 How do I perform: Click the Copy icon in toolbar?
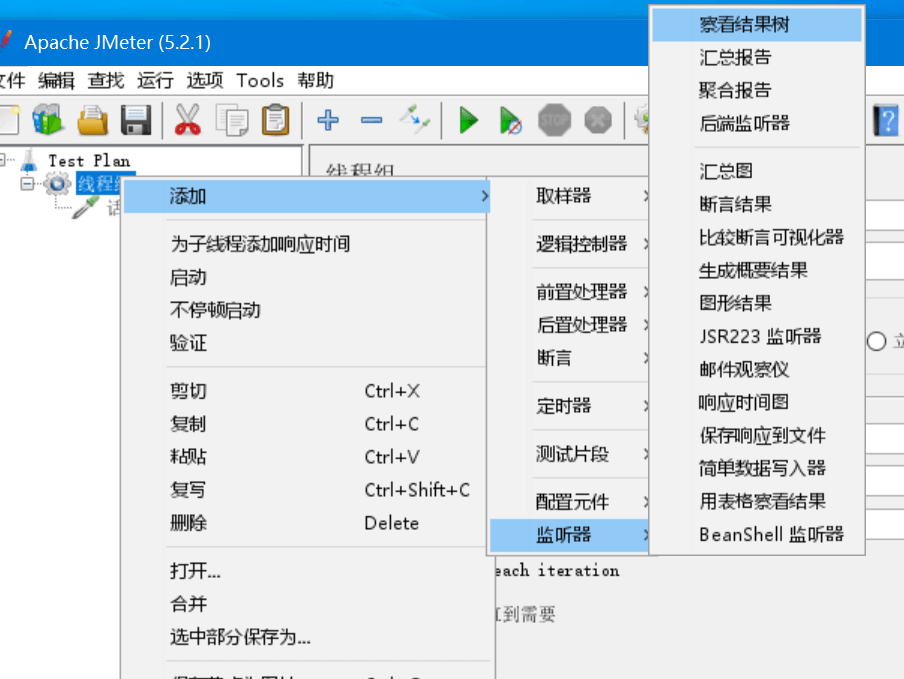pos(232,120)
